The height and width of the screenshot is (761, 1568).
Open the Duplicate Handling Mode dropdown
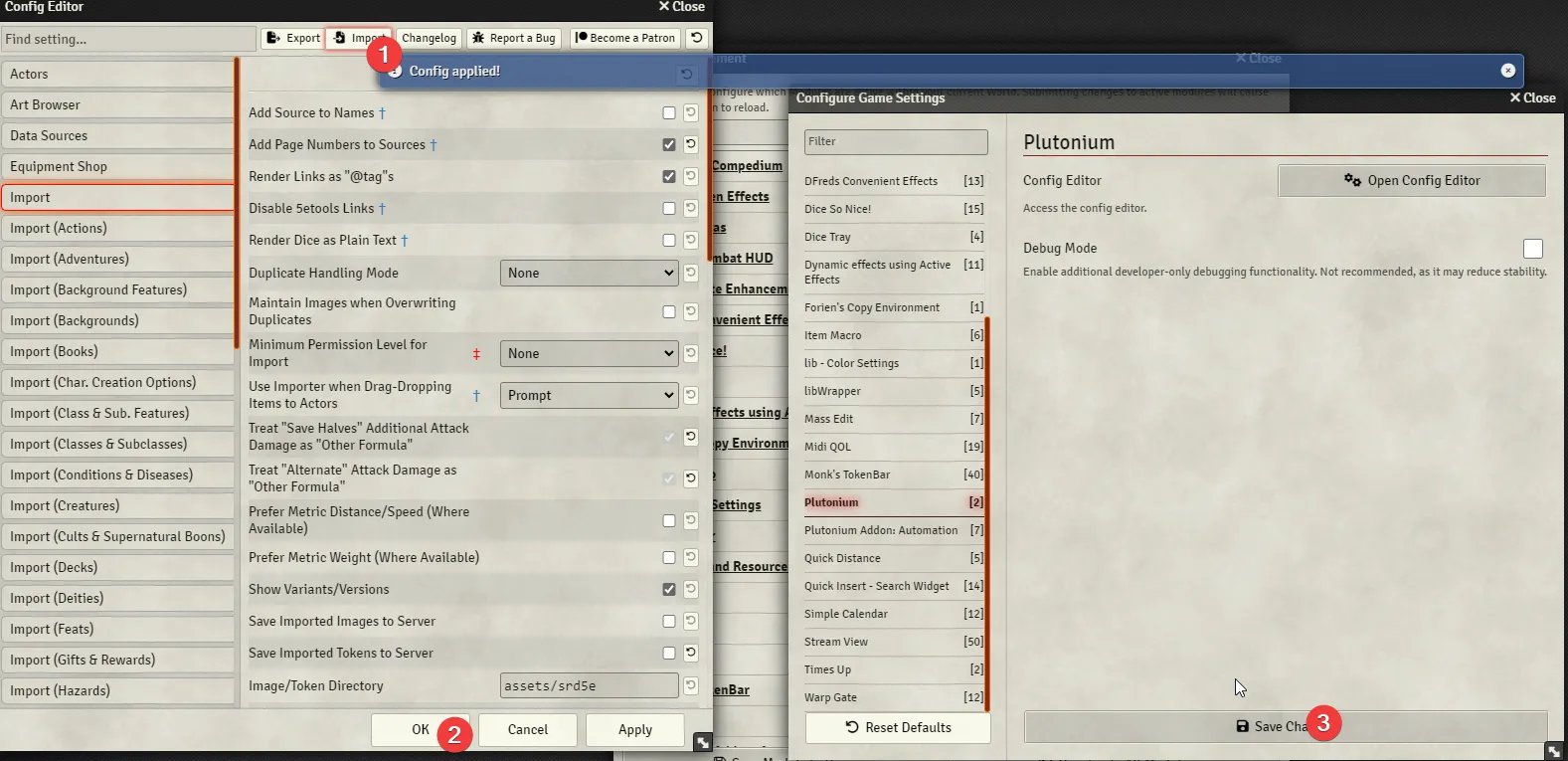click(589, 273)
